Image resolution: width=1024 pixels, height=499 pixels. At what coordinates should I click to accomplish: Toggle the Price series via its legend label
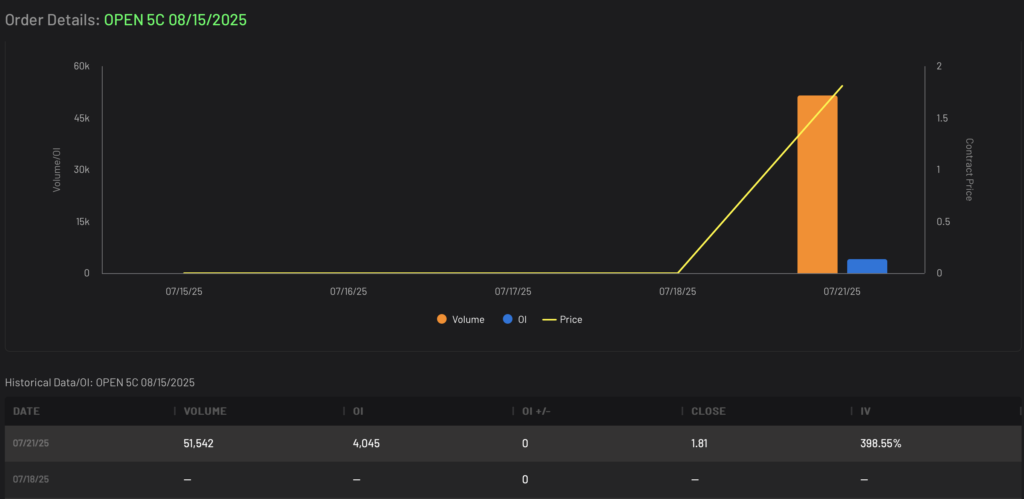[x=571, y=319]
